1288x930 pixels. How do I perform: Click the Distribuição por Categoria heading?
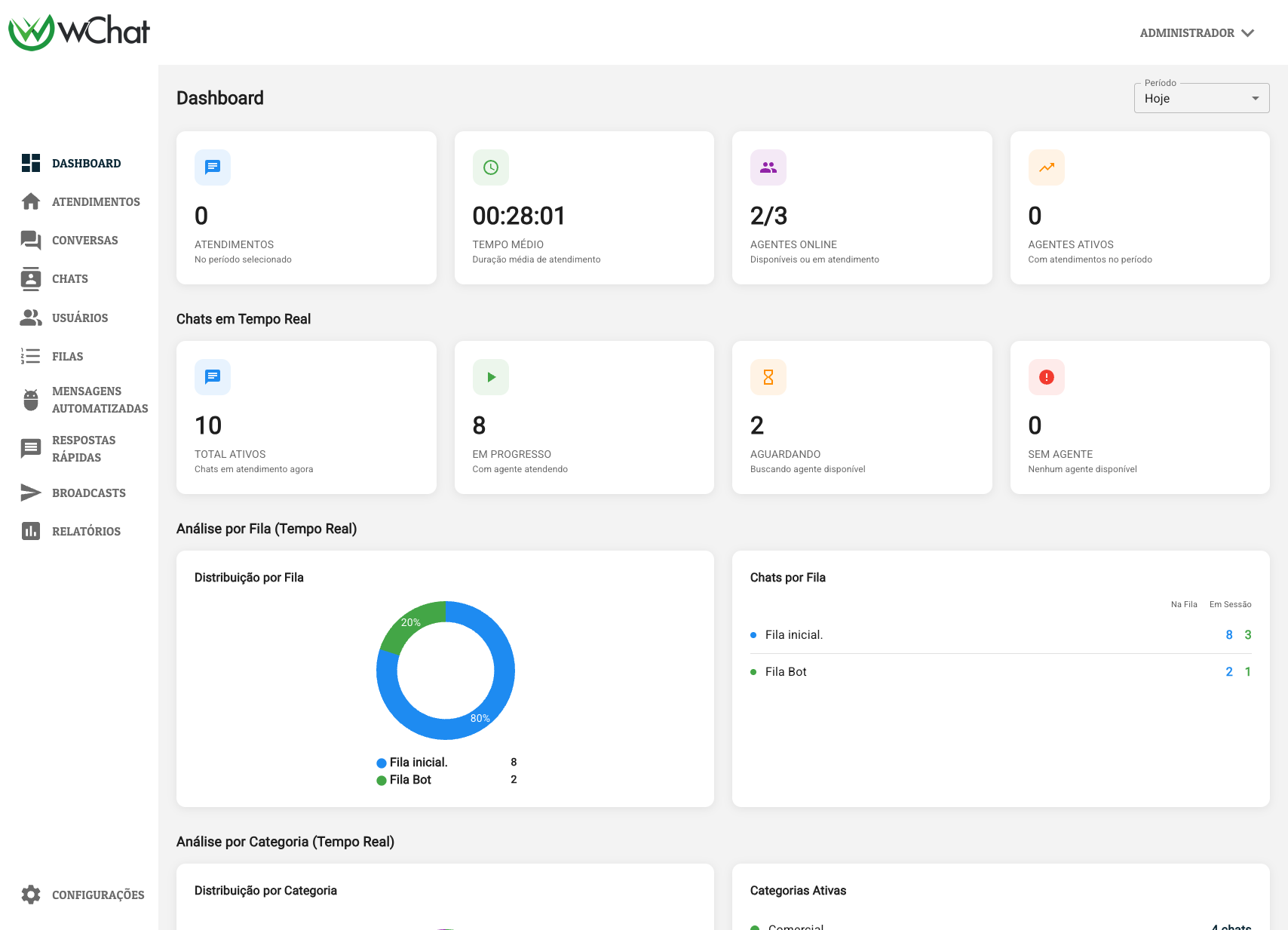265,890
